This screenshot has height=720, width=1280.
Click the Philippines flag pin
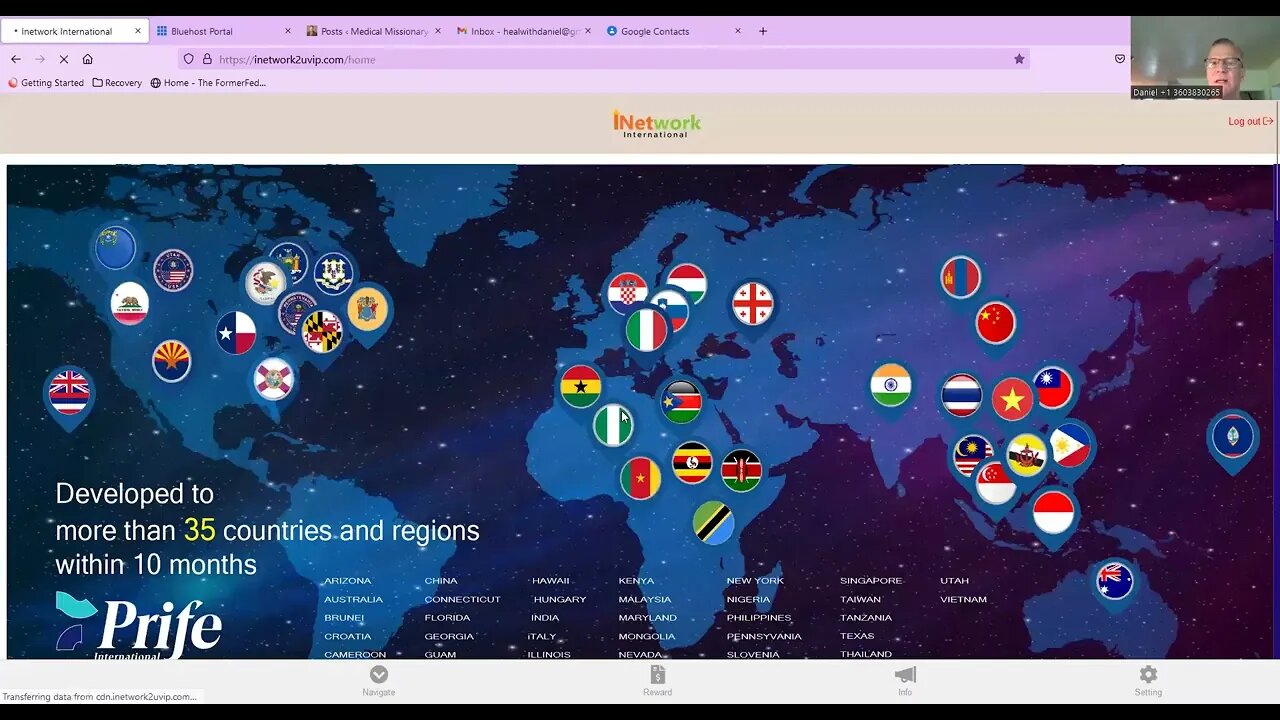coord(1070,446)
